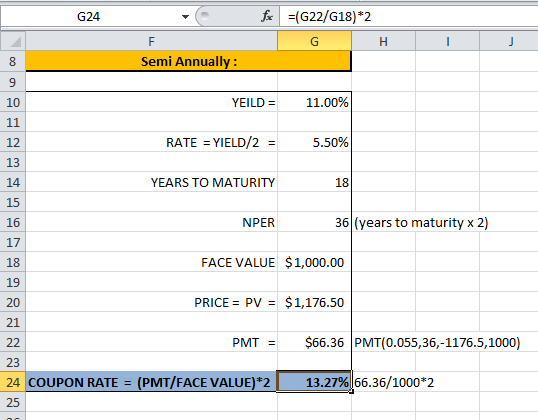Select row 14 header
The image size is (538, 420).
[x=13, y=182]
